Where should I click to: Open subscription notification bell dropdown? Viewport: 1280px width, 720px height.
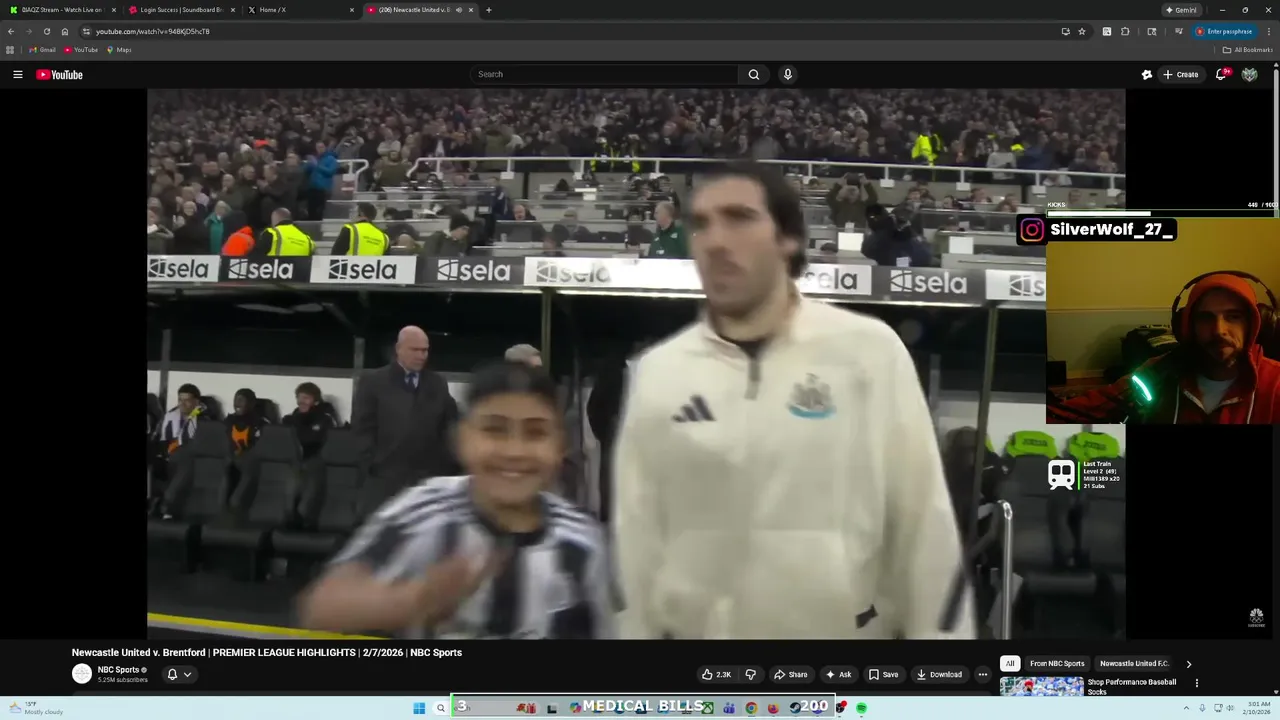[x=179, y=674]
